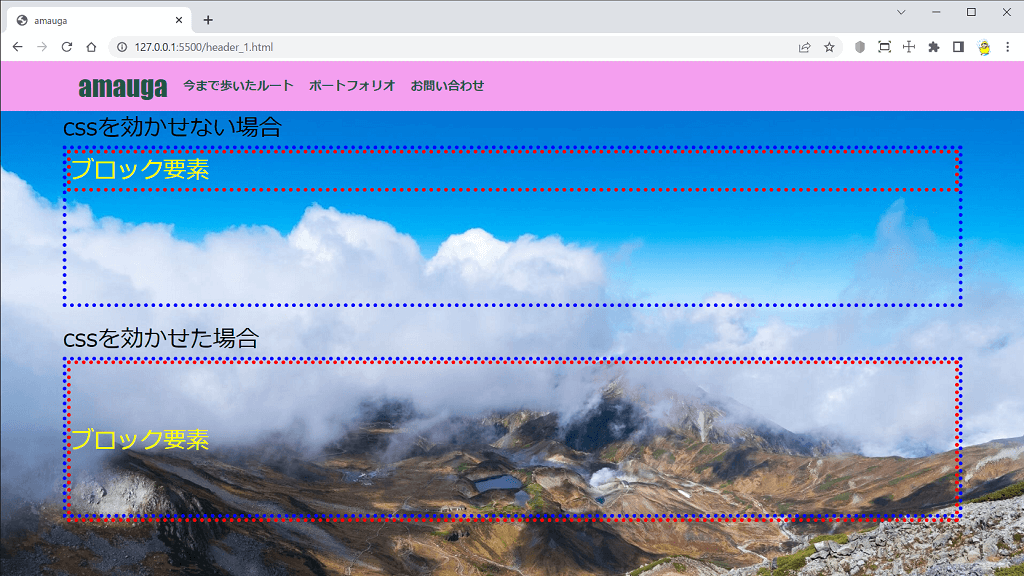Viewport: 1024px width, 576px height.
Task: Bookmark this page with the star
Action: click(x=829, y=47)
